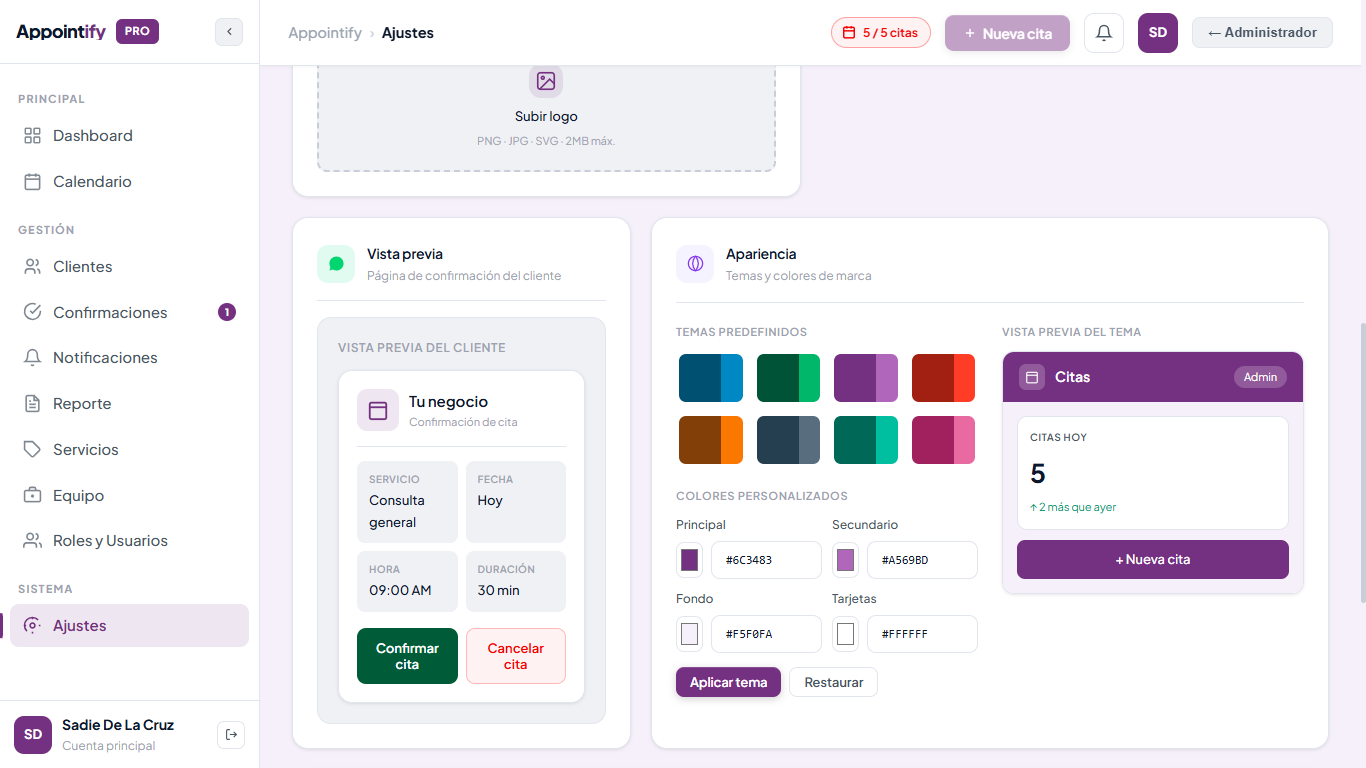Screen dimensions: 1366x768
Task: Select the teal predefined theme
Action: pyautogui.click(x=866, y=440)
